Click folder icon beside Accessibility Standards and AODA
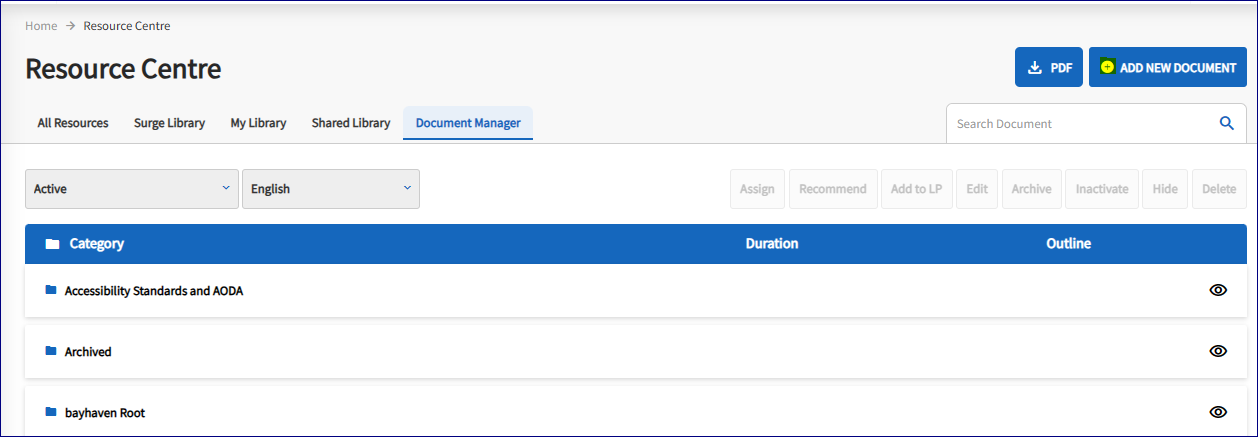 51,290
